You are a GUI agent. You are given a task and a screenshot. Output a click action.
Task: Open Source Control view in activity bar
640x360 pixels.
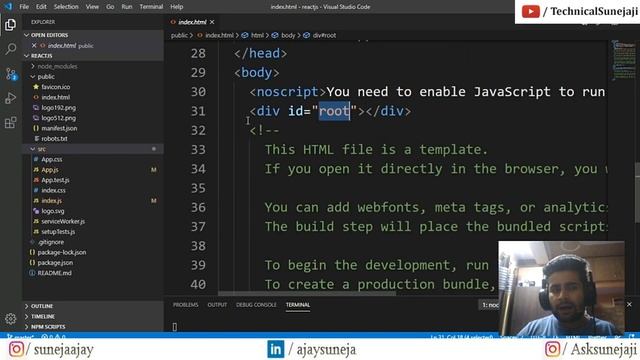pos(11,74)
